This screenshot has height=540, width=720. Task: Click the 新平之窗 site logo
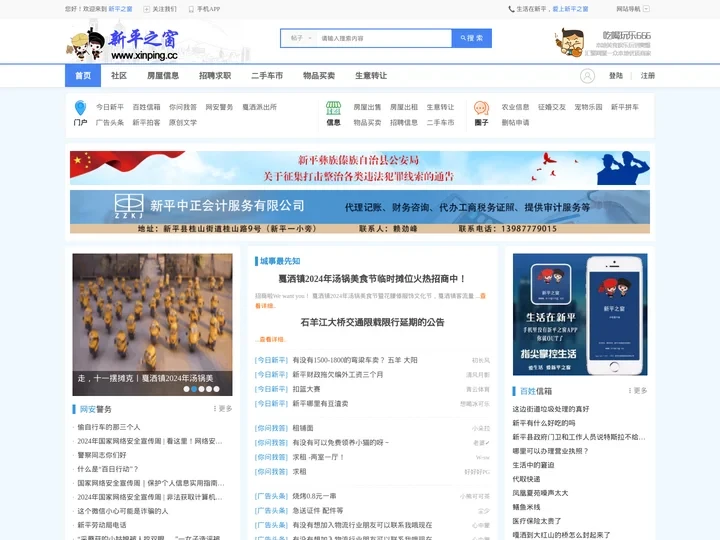click(x=123, y=45)
